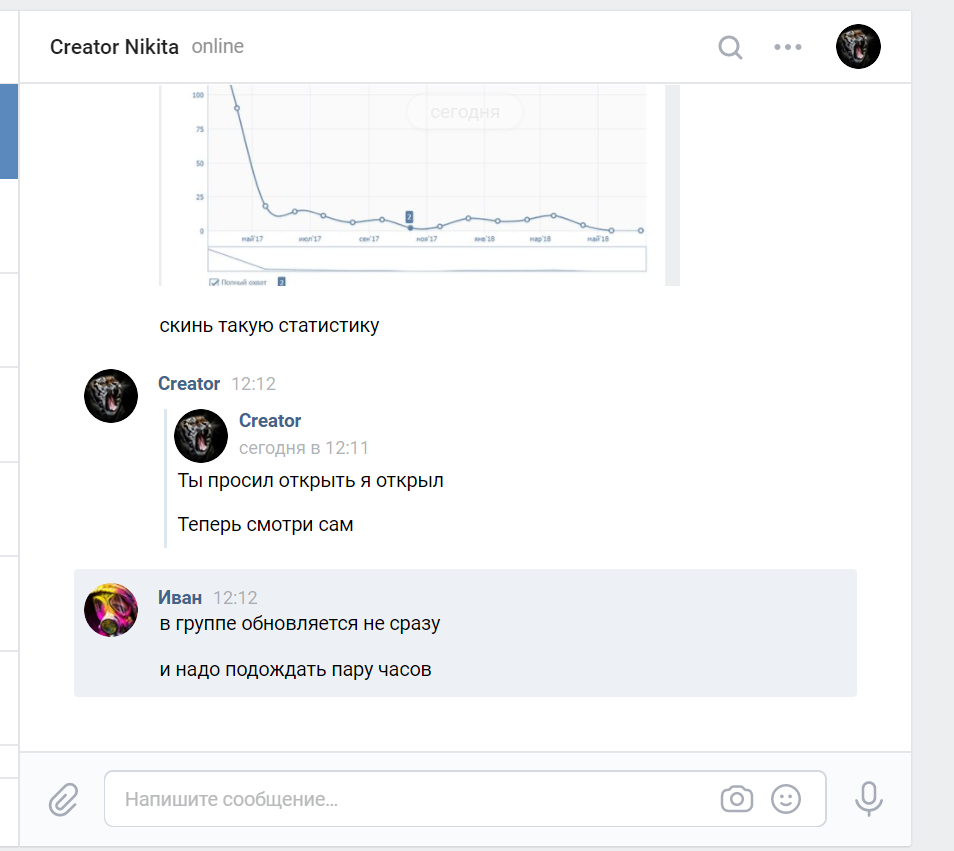Screen dimensions: 954x851
Task: Click Creator name in forwarded message
Action: coord(270,420)
